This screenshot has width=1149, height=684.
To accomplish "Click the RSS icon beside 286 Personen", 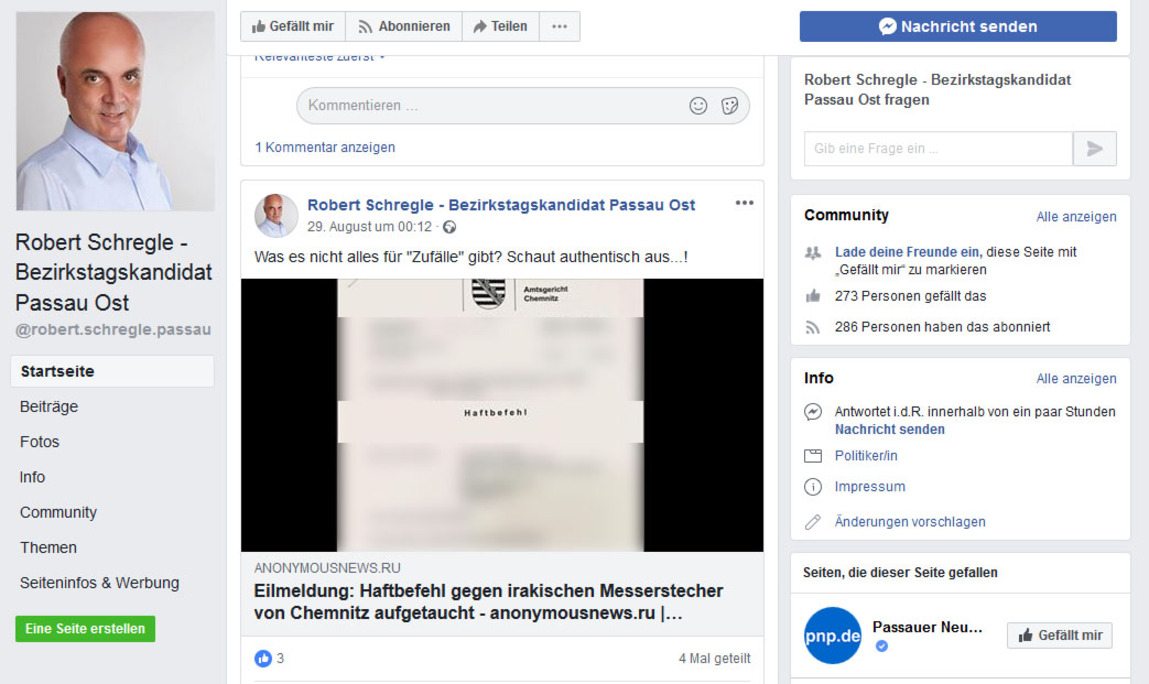I will 813,328.
